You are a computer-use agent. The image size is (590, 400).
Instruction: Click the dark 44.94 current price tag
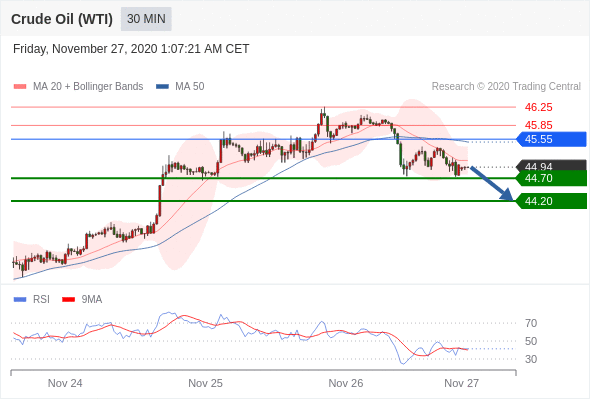click(551, 165)
